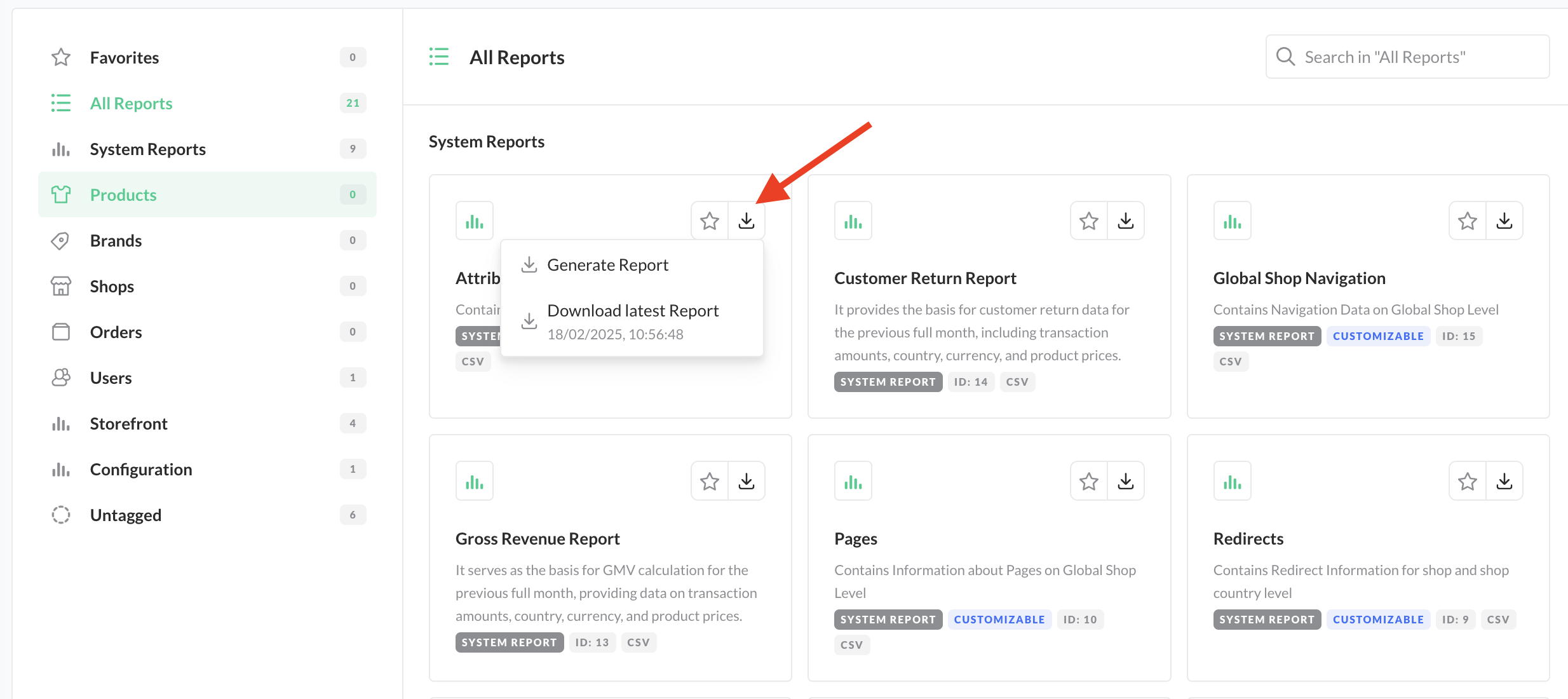Click download icon on Global Shop Navigation
This screenshot has width=1568, height=699.
pyautogui.click(x=1504, y=221)
